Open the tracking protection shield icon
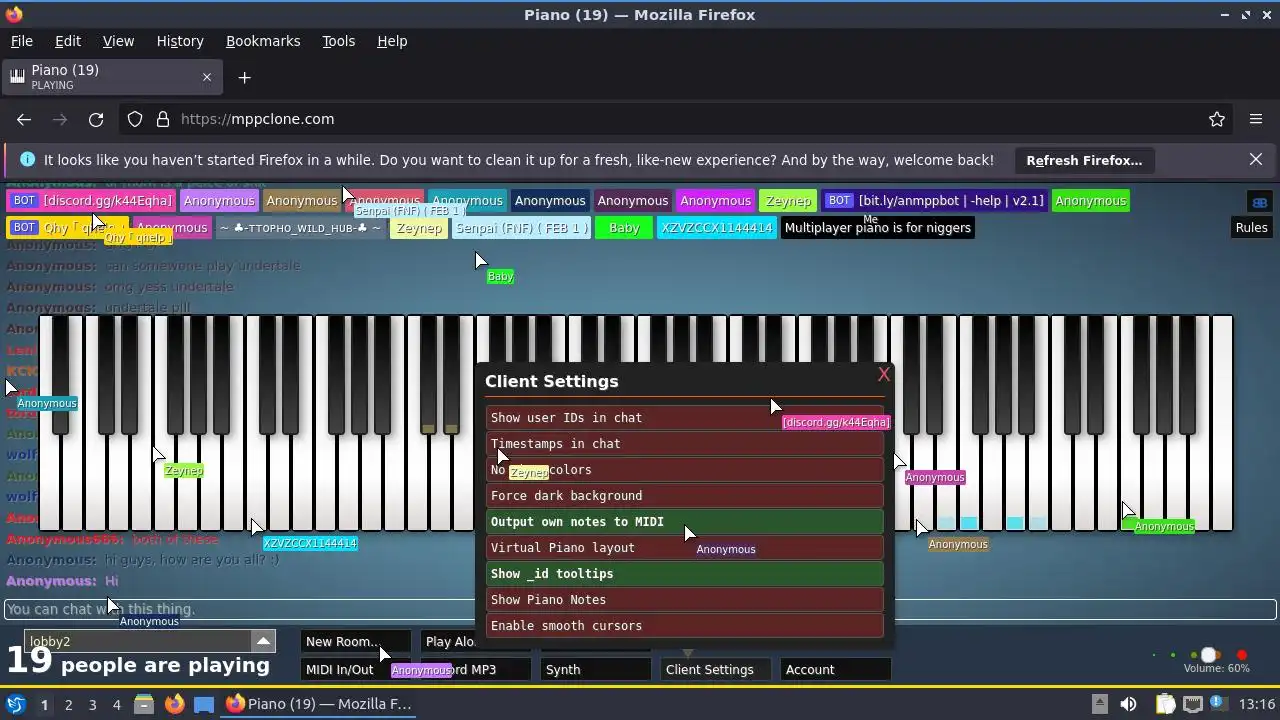The width and height of the screenshot is (1280, 720). (135, 119)
